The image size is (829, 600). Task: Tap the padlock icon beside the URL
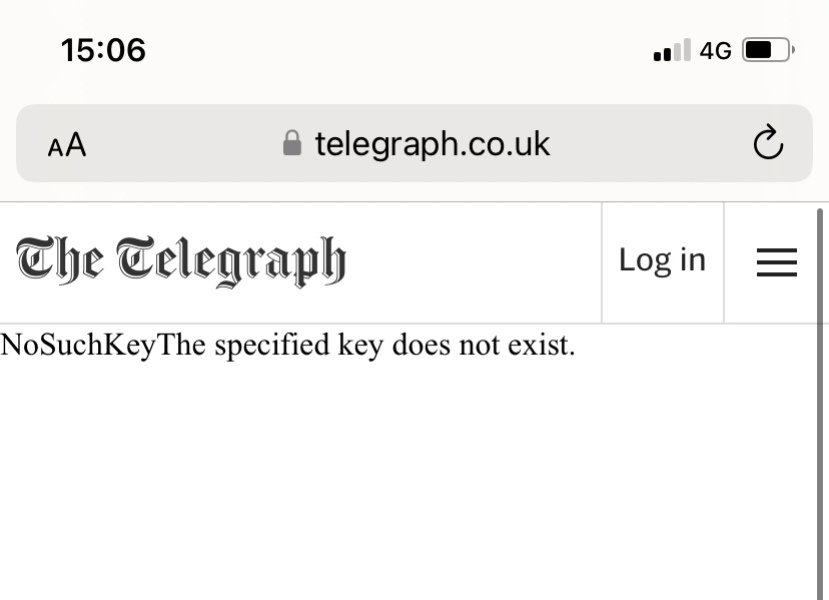[292, 143]
